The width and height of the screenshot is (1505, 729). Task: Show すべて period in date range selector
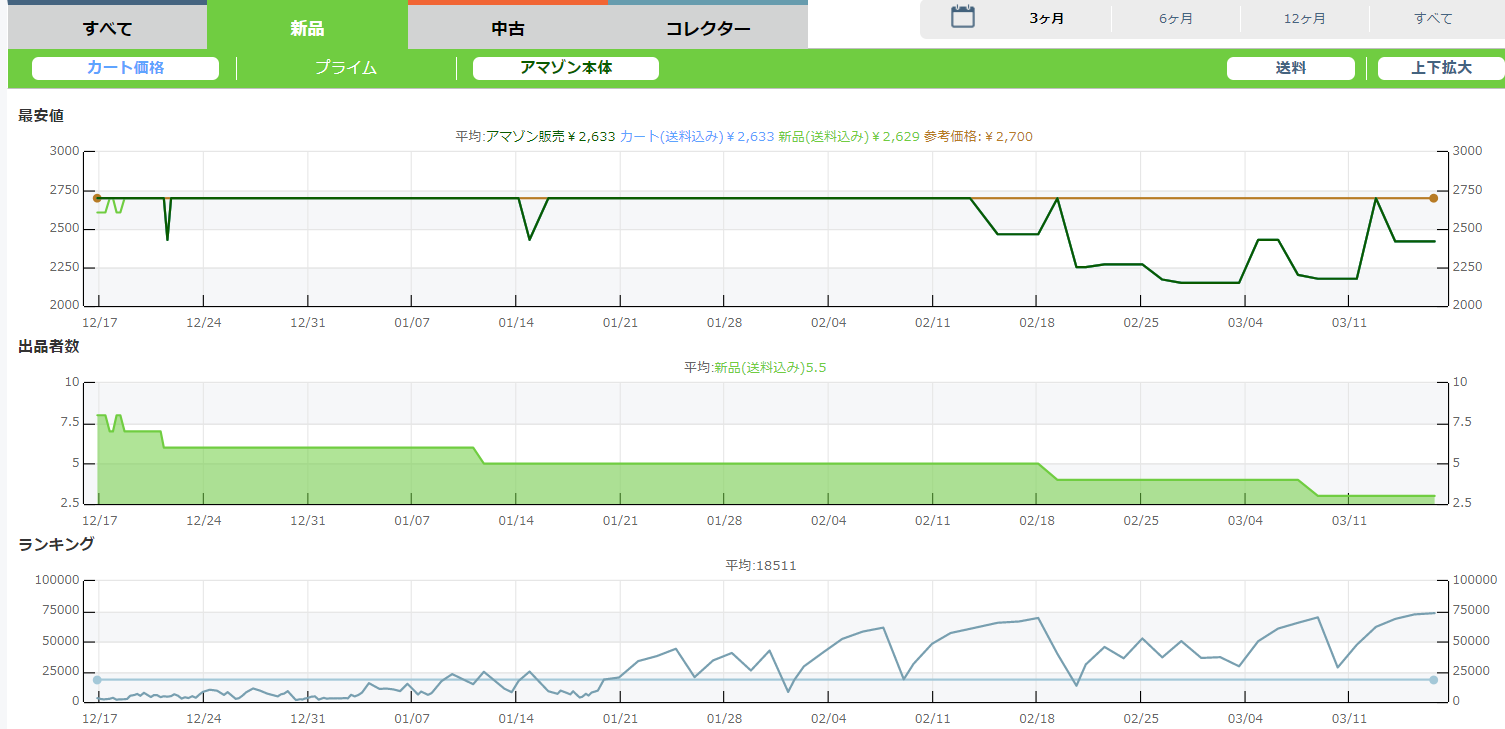1433,19
